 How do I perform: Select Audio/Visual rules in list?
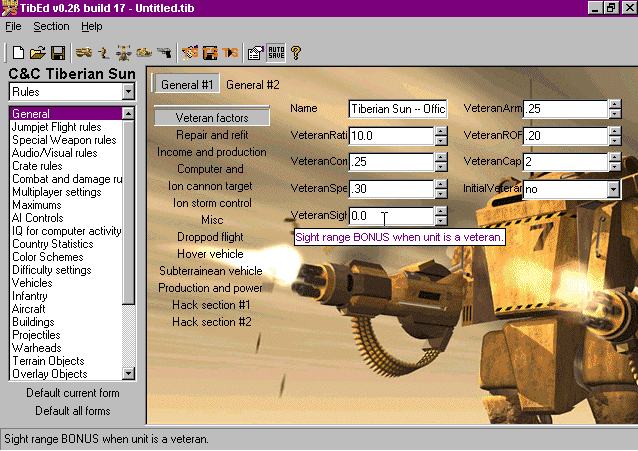pos(66,153)
